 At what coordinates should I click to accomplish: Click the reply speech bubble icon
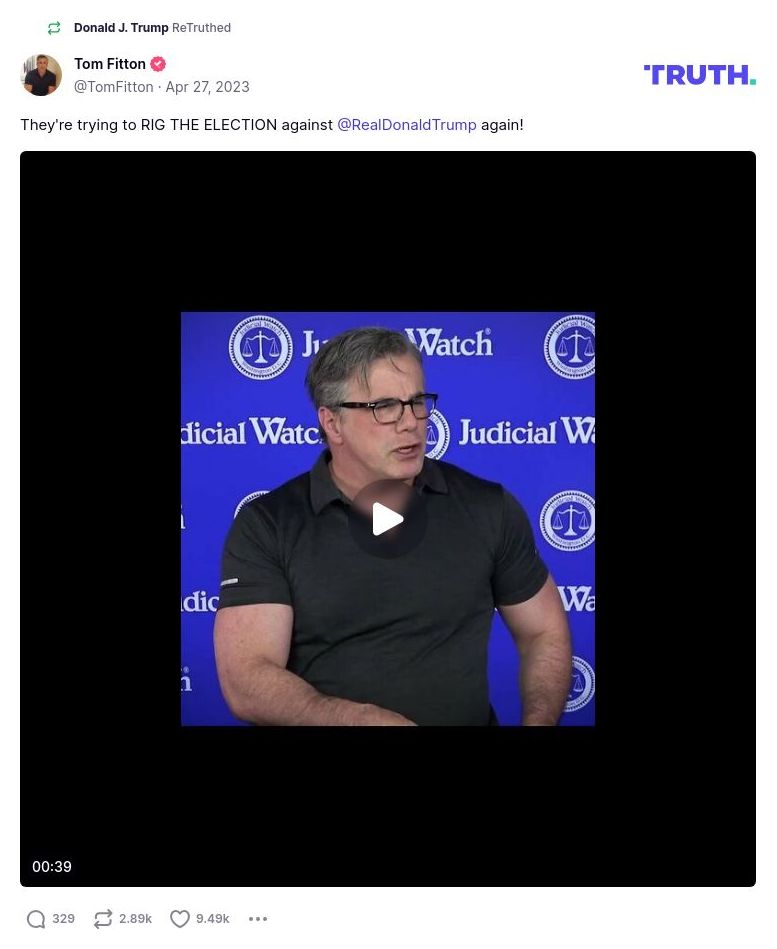point(36,919)
